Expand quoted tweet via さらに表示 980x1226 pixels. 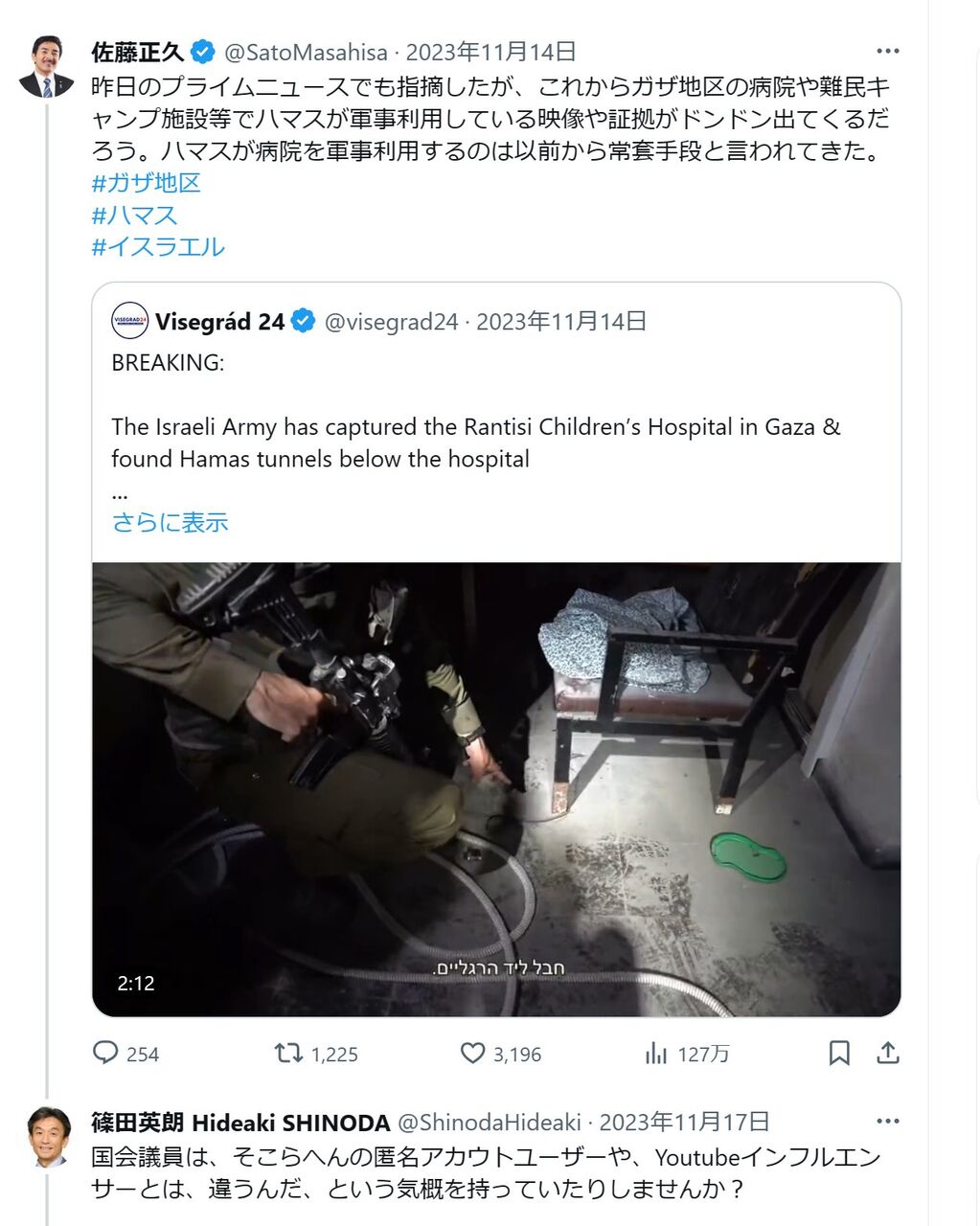click(x=170, y=522)
